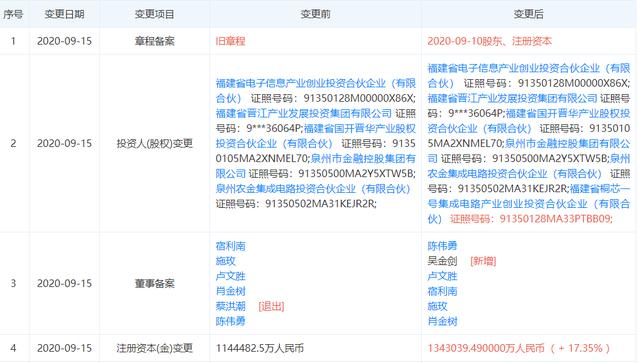This screenshot has height=363, width=640.
Task: Click the [退出] tag beside 蔡洪潮
Action: coord(271,306)
